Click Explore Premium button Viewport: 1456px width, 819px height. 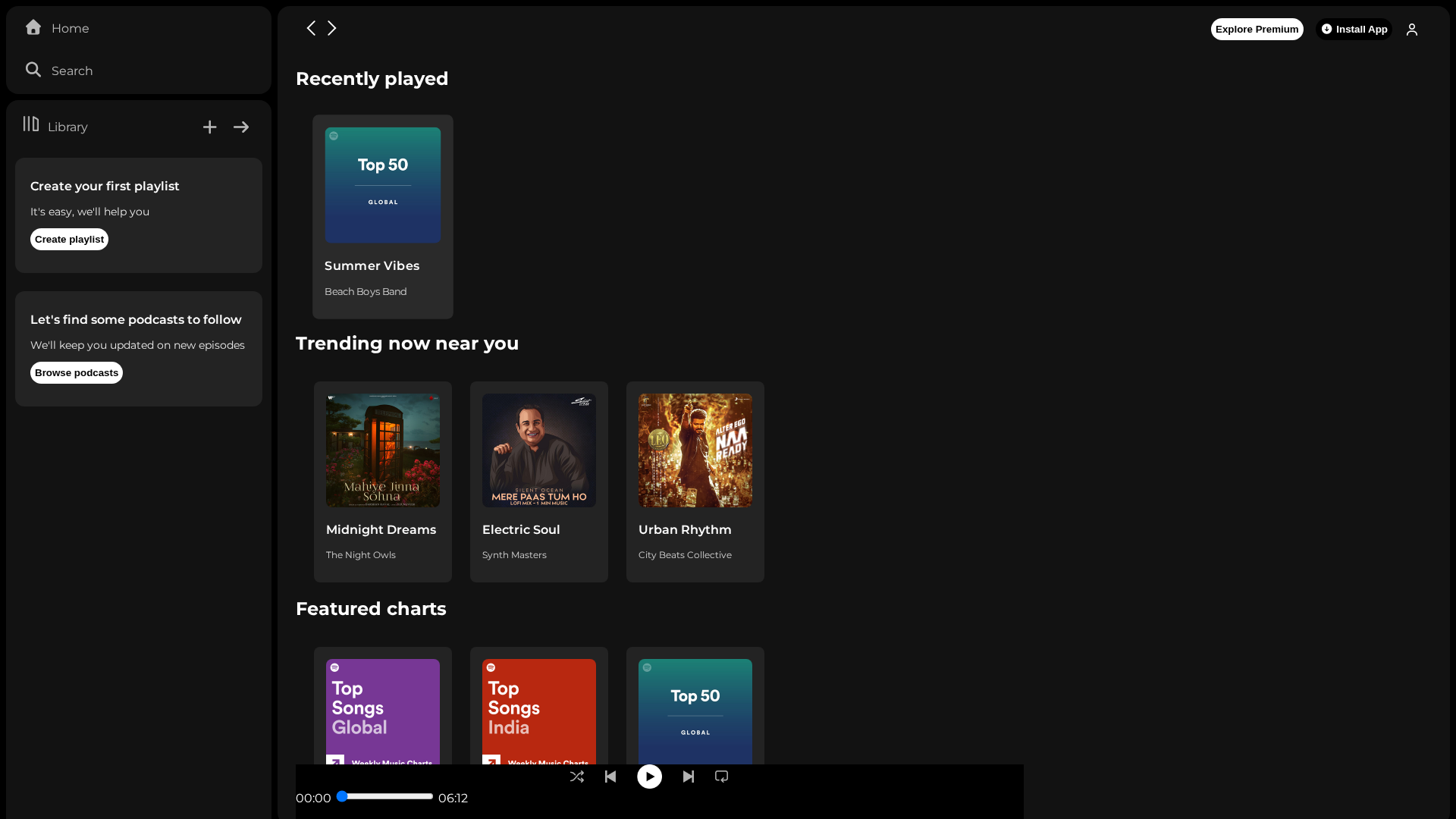1257,30
